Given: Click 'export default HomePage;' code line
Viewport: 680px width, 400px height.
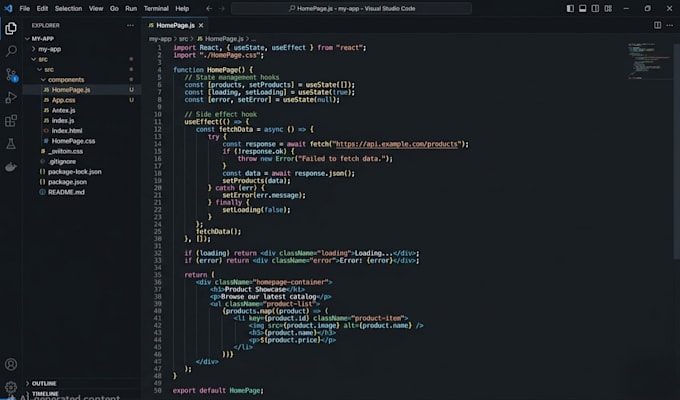Looking at the screenshot, I should [x=218, y=390].
